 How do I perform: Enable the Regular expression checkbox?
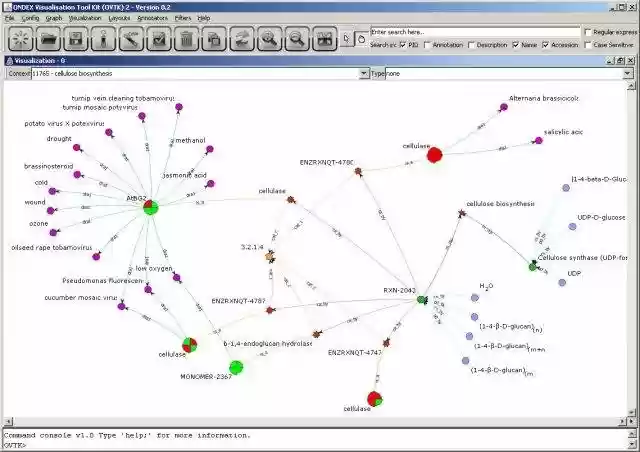[588, 32]
